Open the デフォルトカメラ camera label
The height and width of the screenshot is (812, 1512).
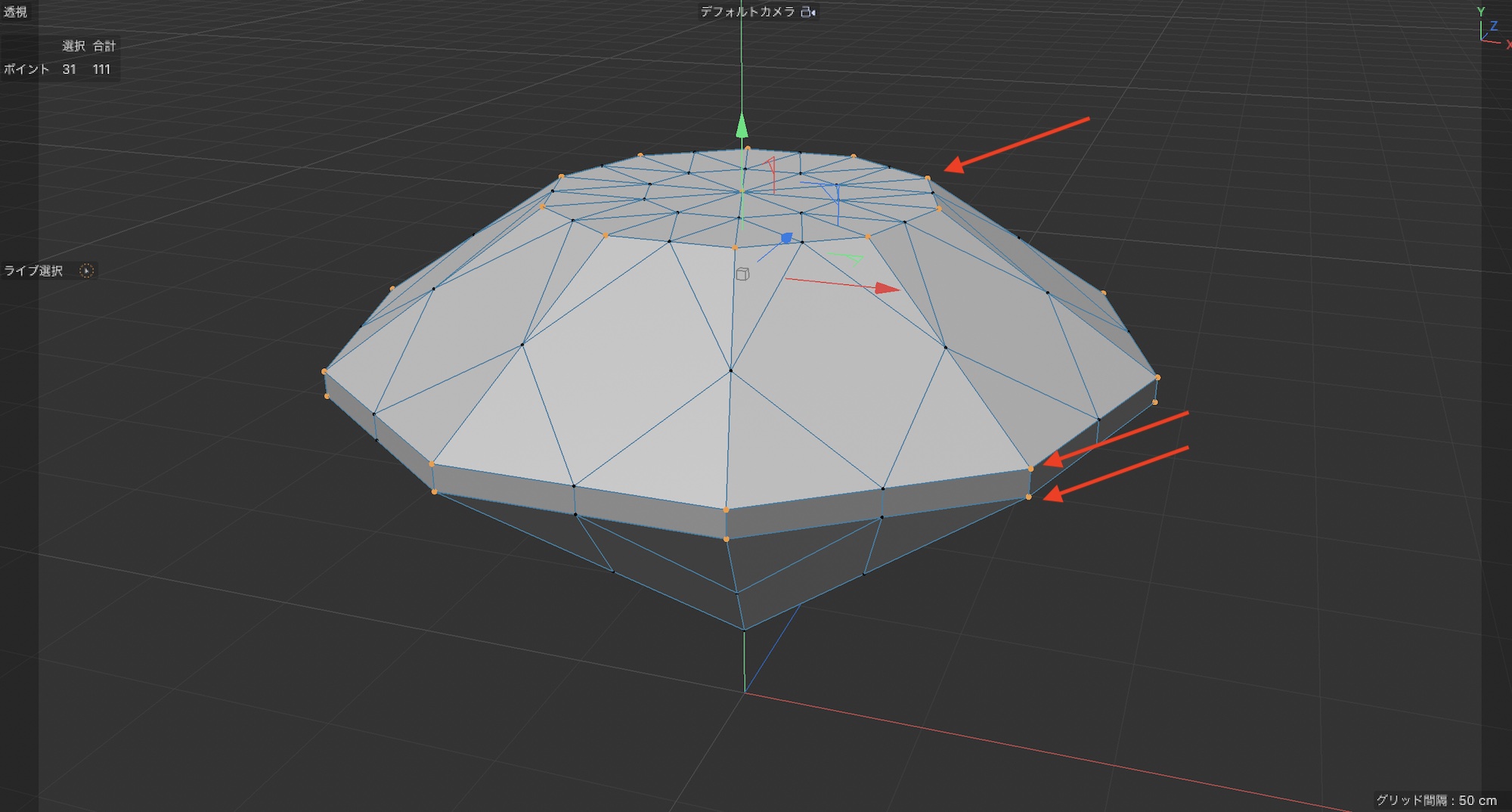[747, 12]
